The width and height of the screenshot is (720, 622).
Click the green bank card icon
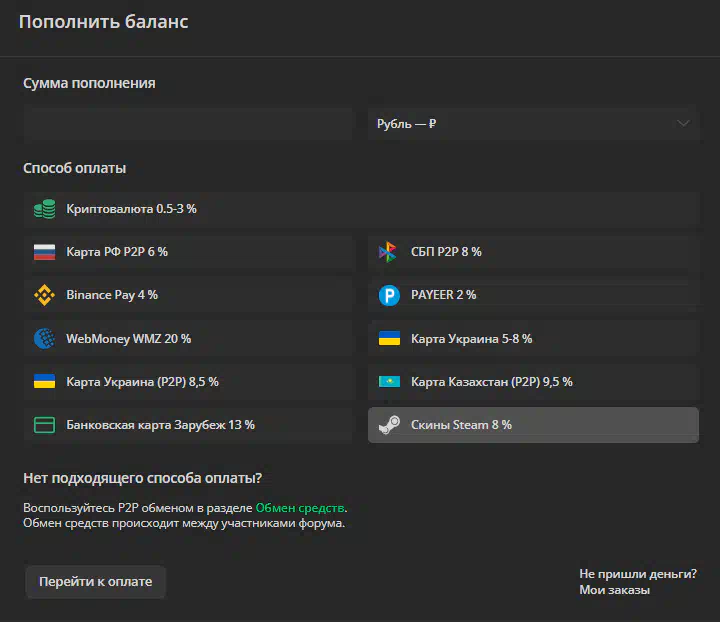[x=45, y=425]
